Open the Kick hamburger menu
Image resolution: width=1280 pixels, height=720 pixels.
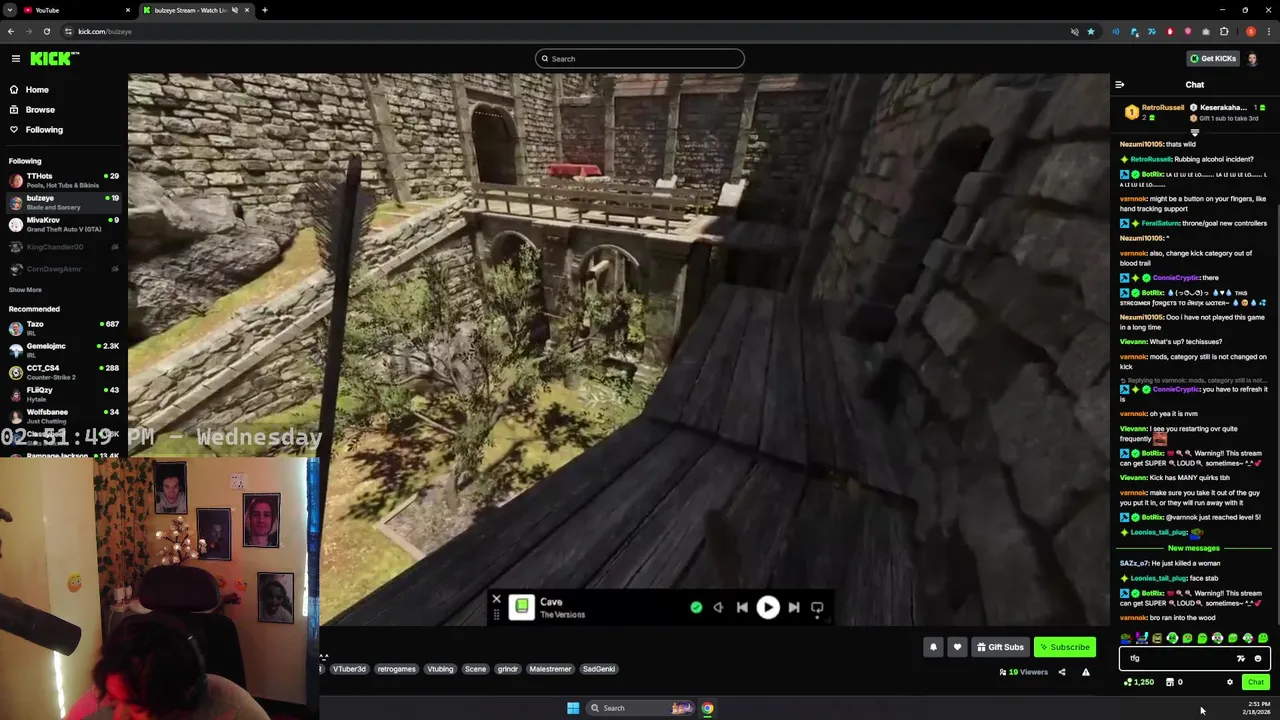pyautogui.click(x=16, y=59)
